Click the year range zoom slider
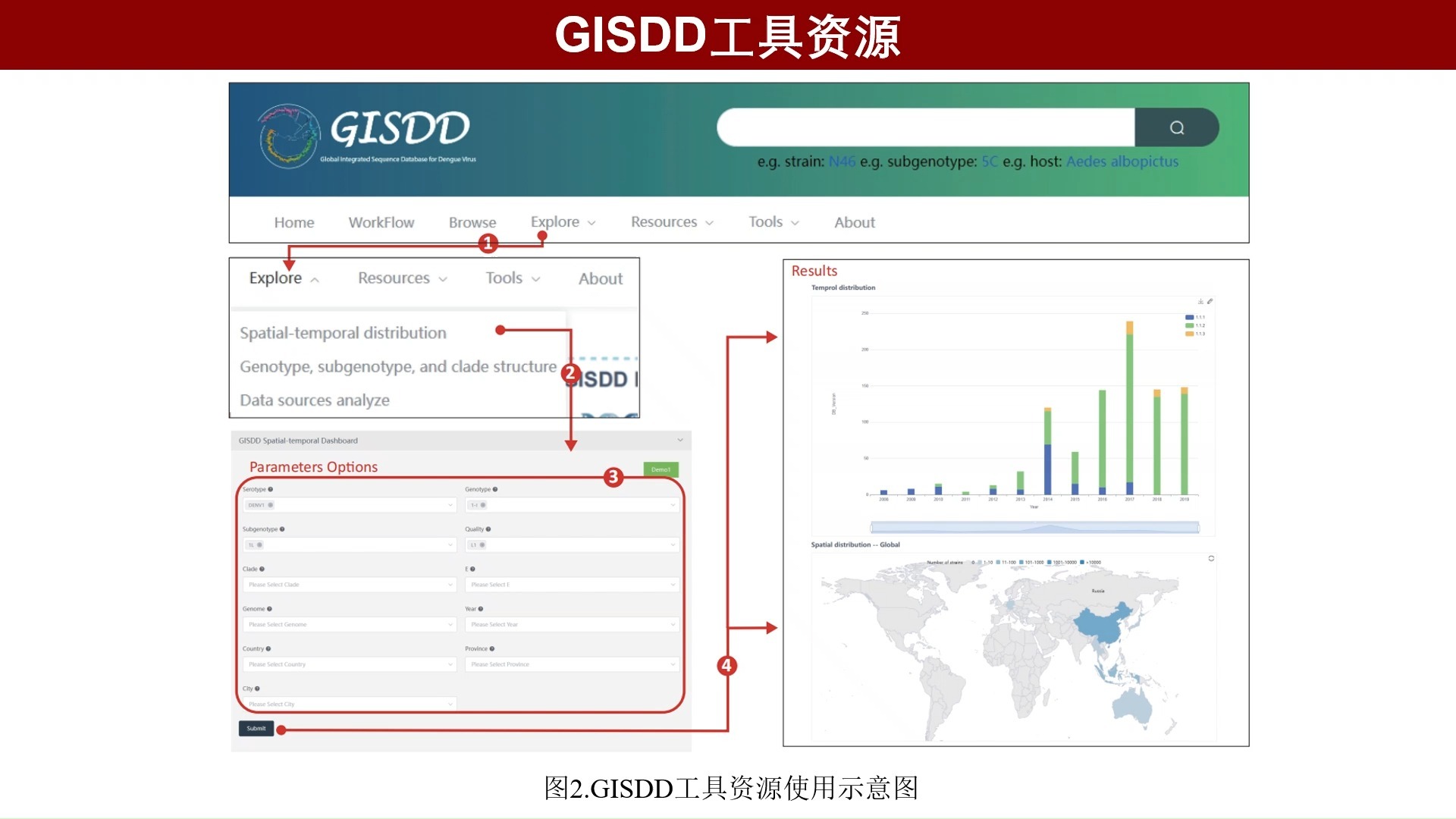 1034,527
